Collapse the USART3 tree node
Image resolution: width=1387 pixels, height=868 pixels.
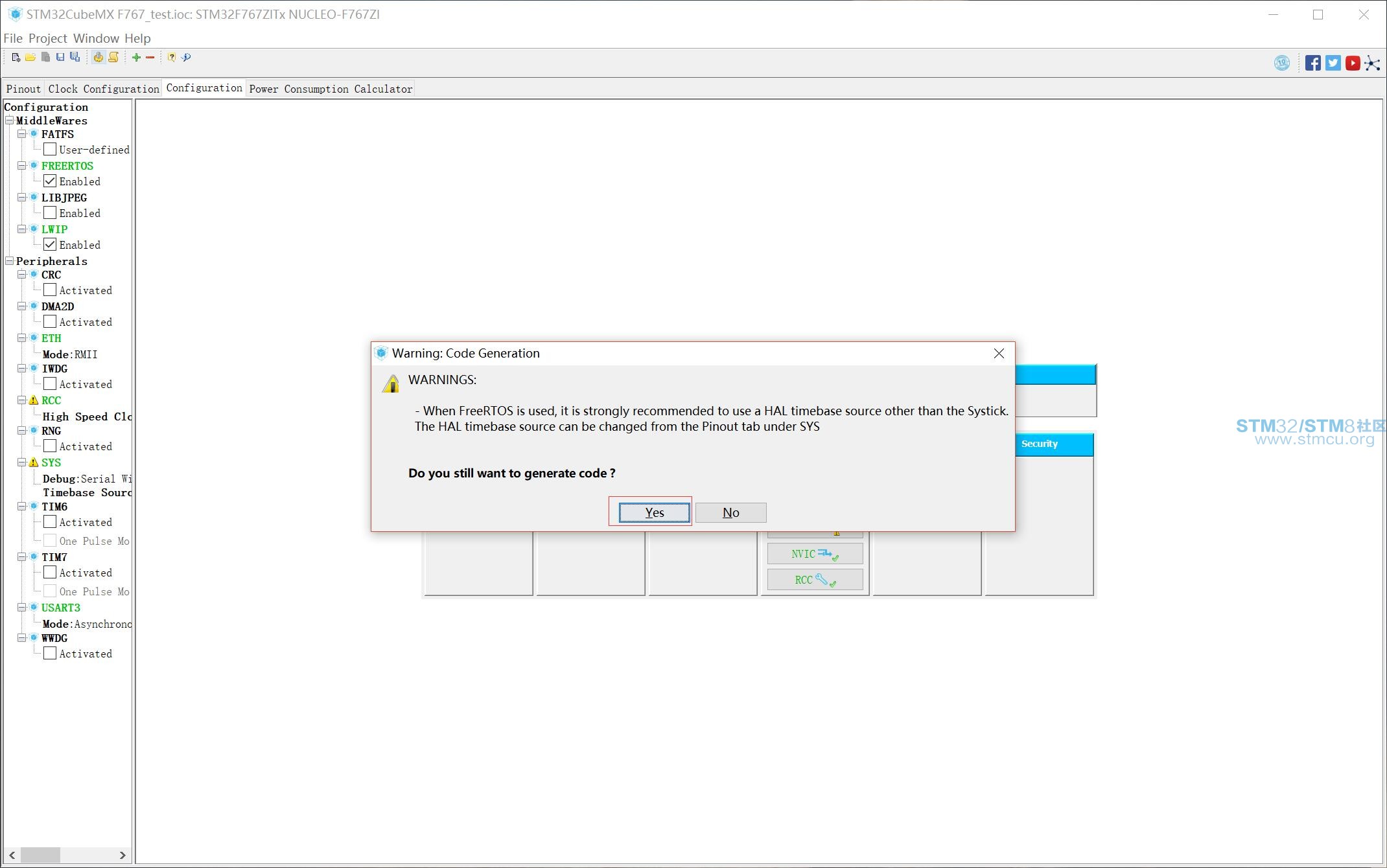21,607
